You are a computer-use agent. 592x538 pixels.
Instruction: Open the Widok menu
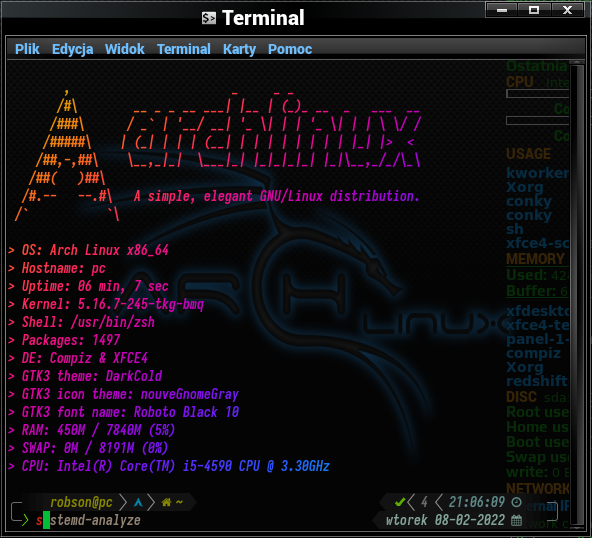coord(125,49)
